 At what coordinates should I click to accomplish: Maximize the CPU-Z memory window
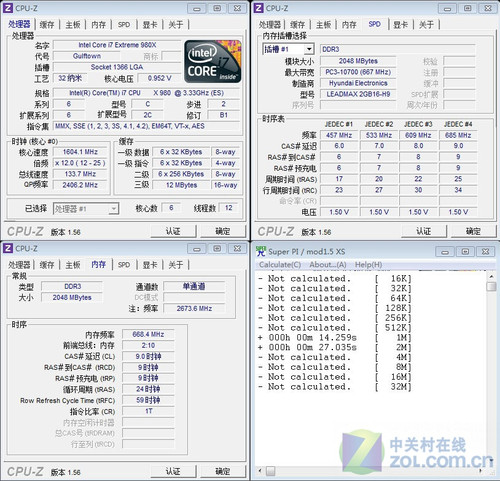point(217,249)
